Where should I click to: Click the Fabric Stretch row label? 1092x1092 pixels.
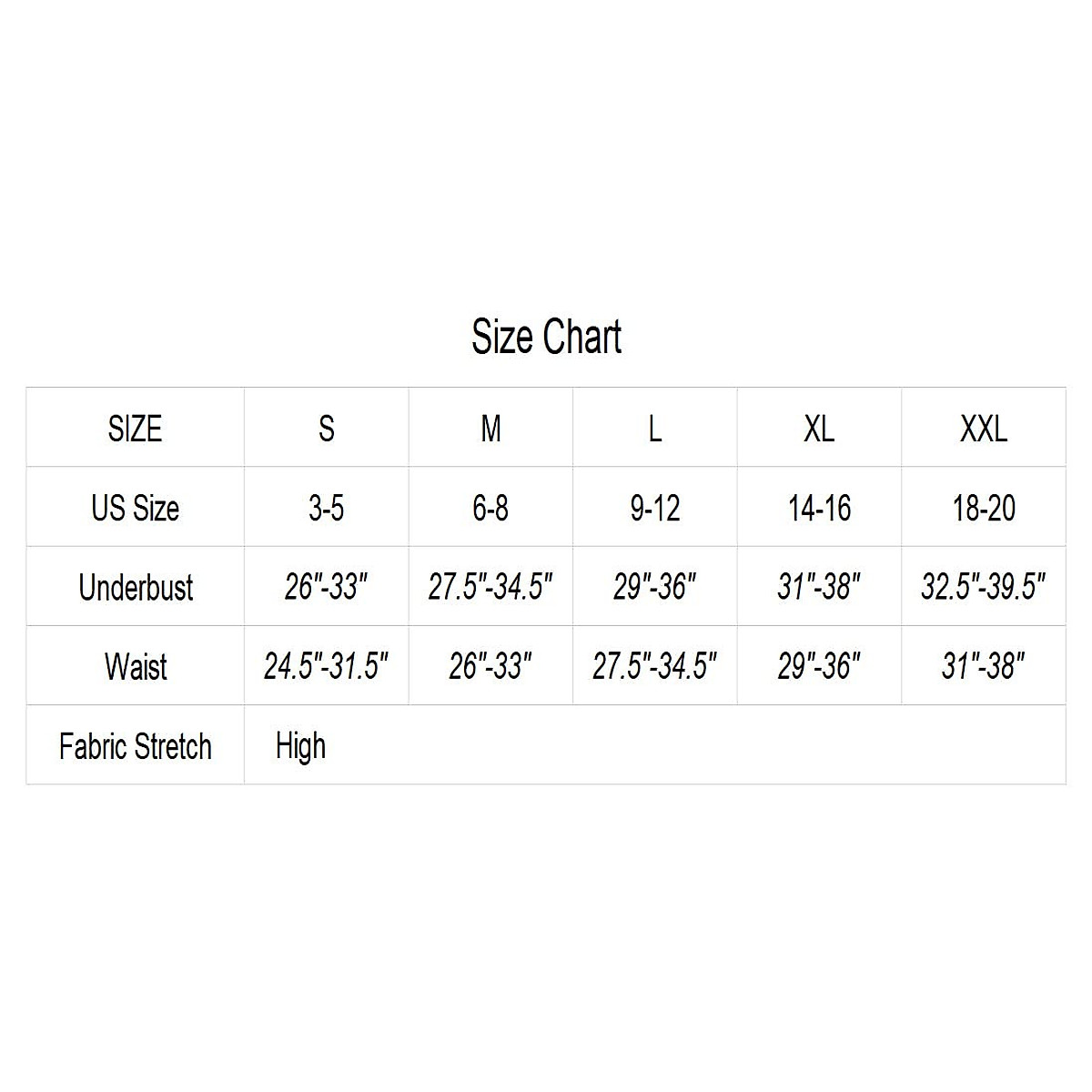135,746
